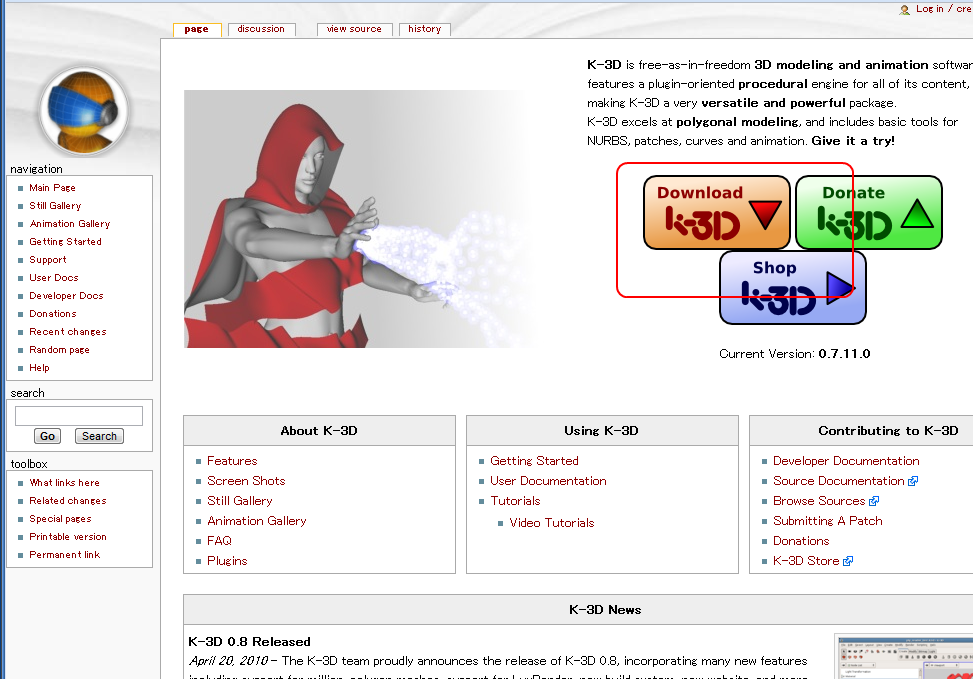Click the Search button
This screenshot has height=679, width=973.
(99, 436)
